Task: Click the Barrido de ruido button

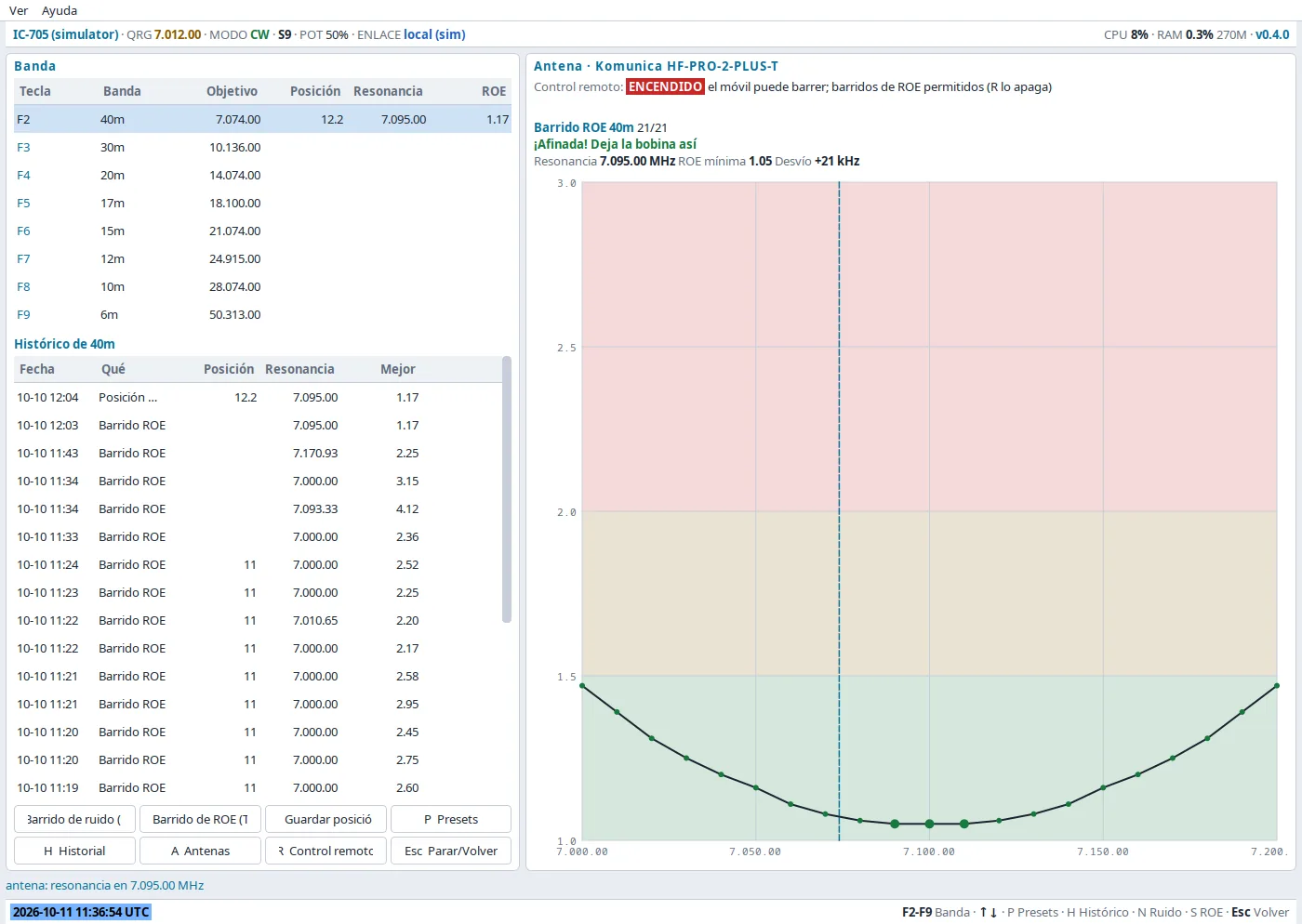Action: tap(74, 819)
